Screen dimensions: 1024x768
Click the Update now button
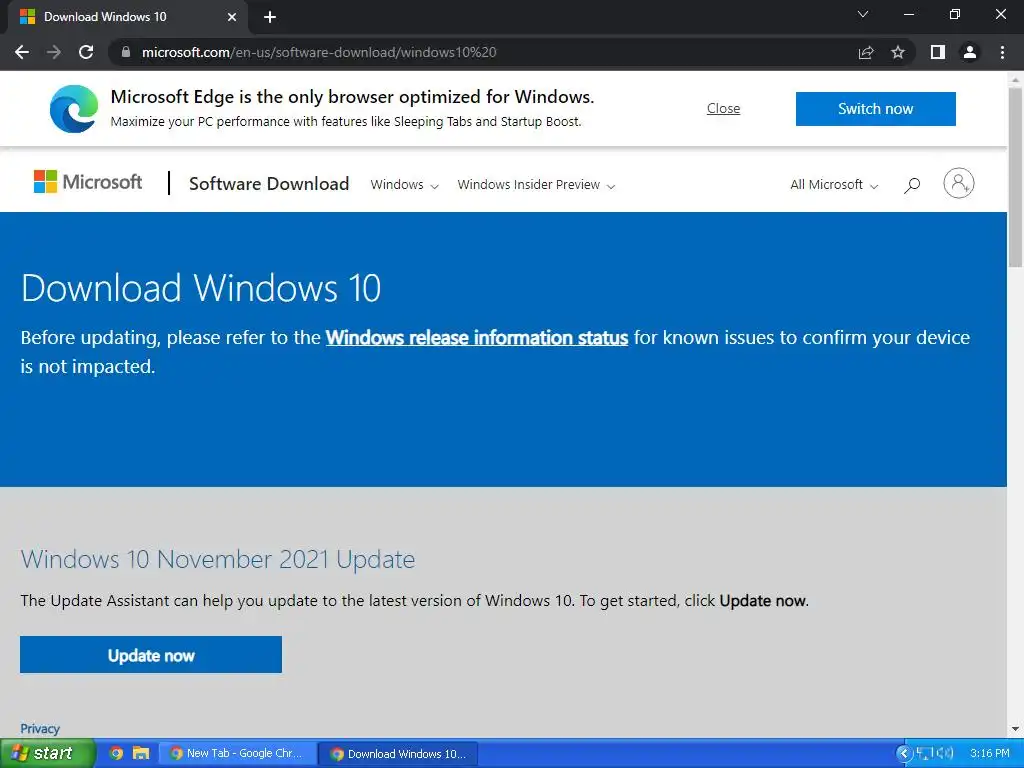point(151,654)
